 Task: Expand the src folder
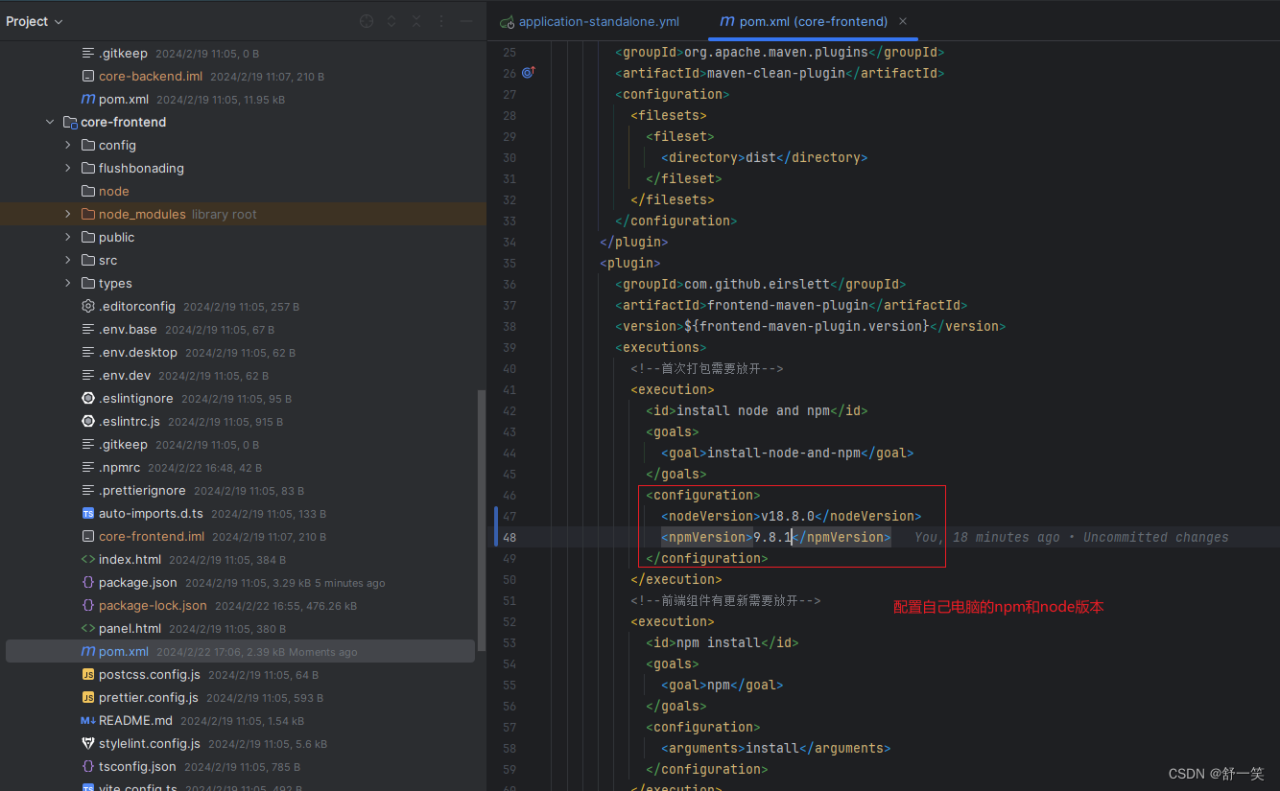pos(68,260)
